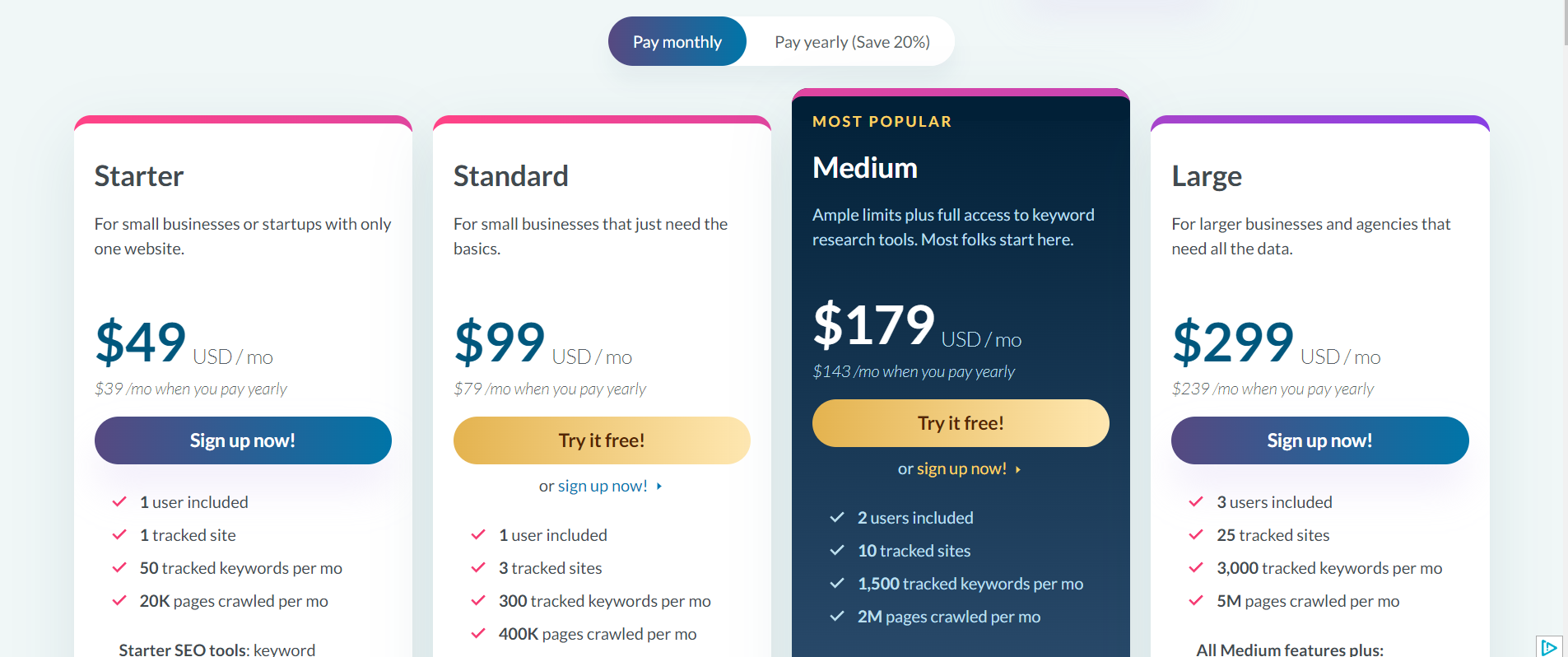Open "or sign up now!" link under Standard

(601, 485)
